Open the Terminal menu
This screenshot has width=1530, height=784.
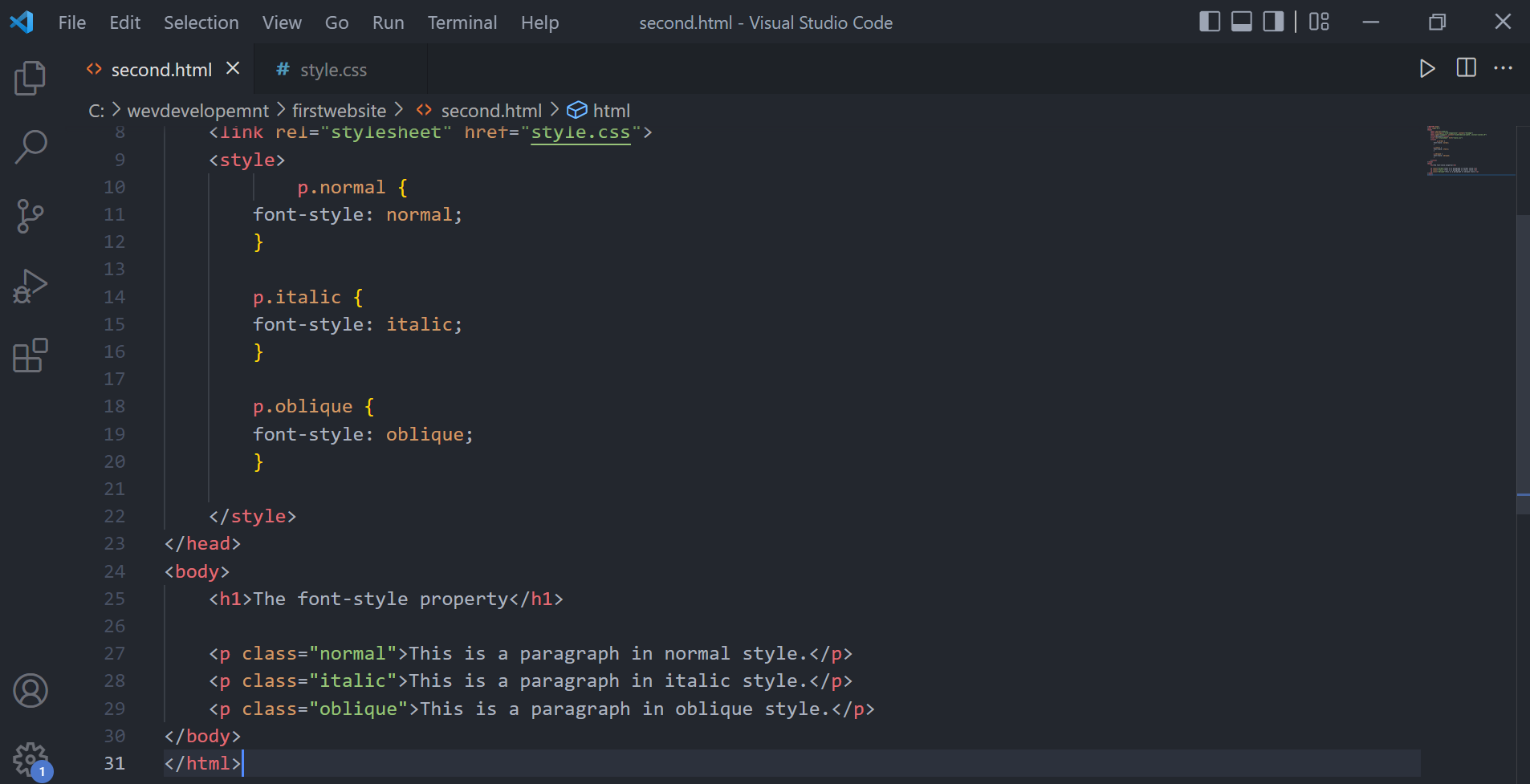tap(462, 22)
